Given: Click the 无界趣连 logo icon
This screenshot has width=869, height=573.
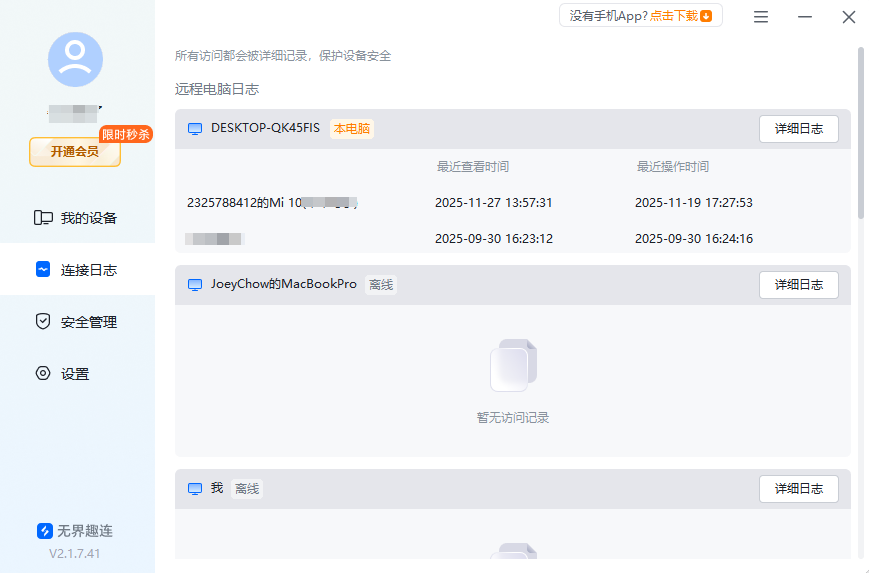Looking at the screenshot, I should tap(45, 531).
